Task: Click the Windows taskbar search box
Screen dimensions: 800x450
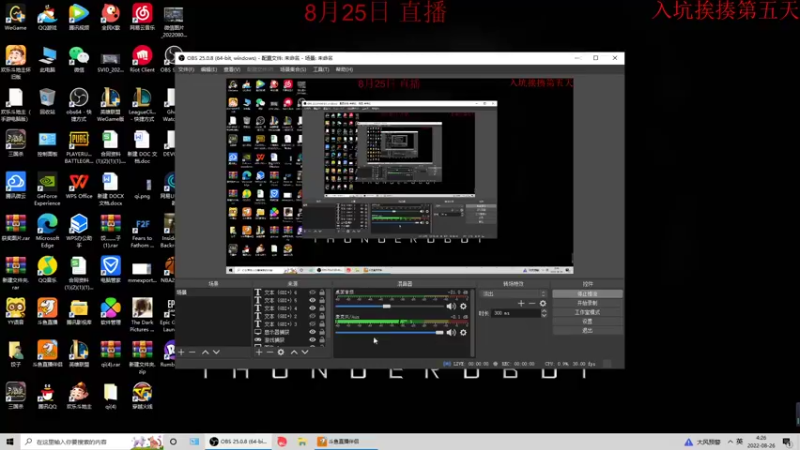Action: click(93, 442)
